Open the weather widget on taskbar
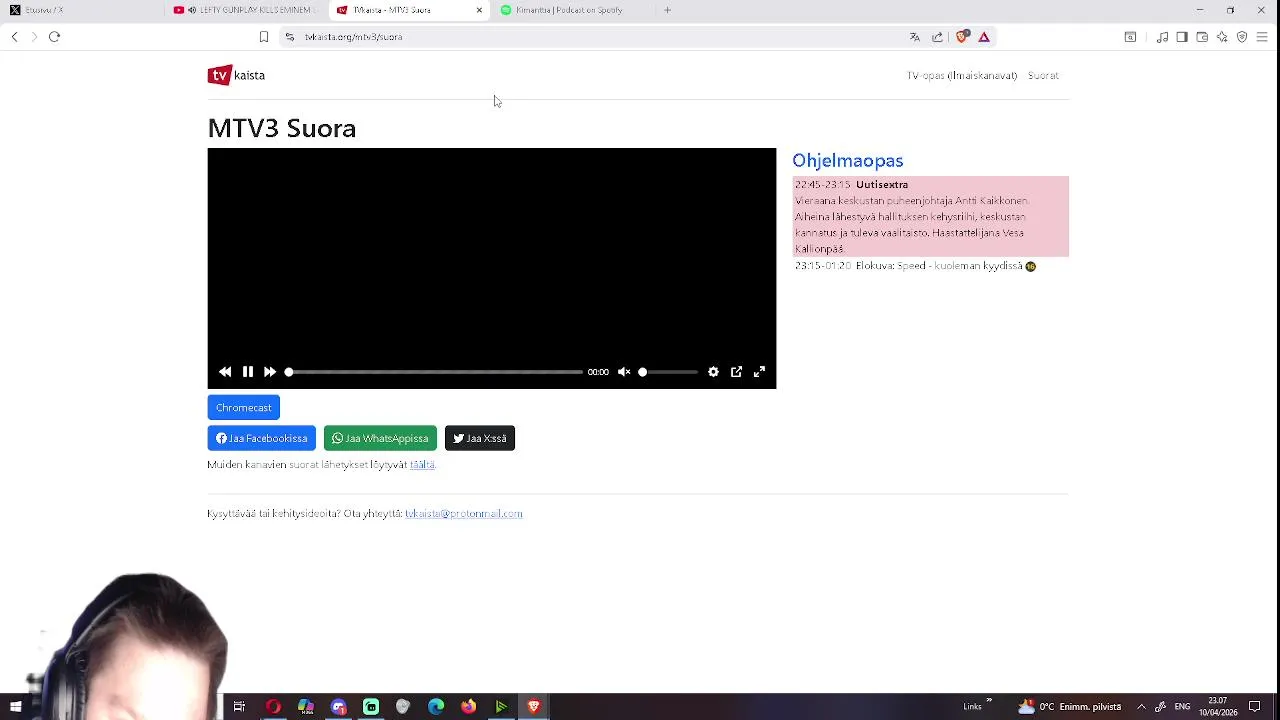1280x720 pixels. coord(1069,707)
